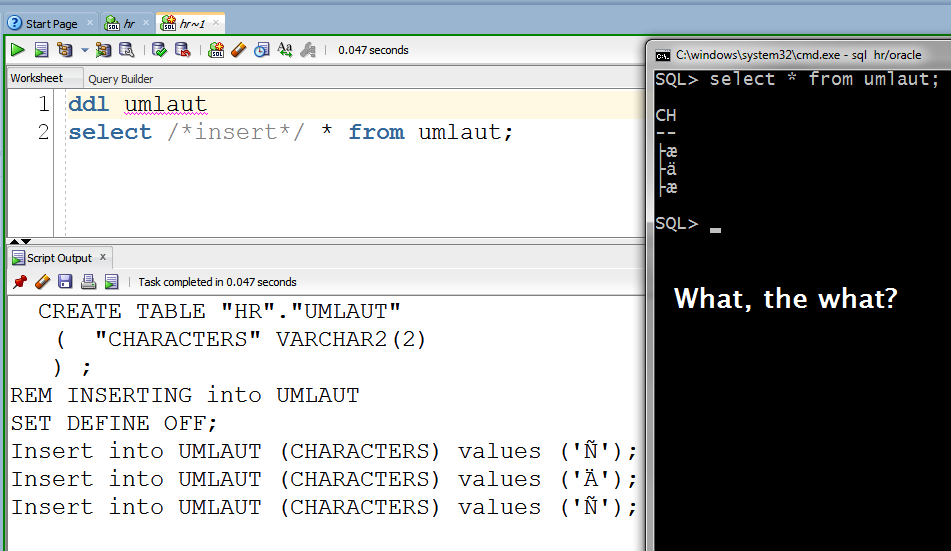Click the 'from' keyword on line 2
This screenshot has height=551, width=951.
pos(376,132)
